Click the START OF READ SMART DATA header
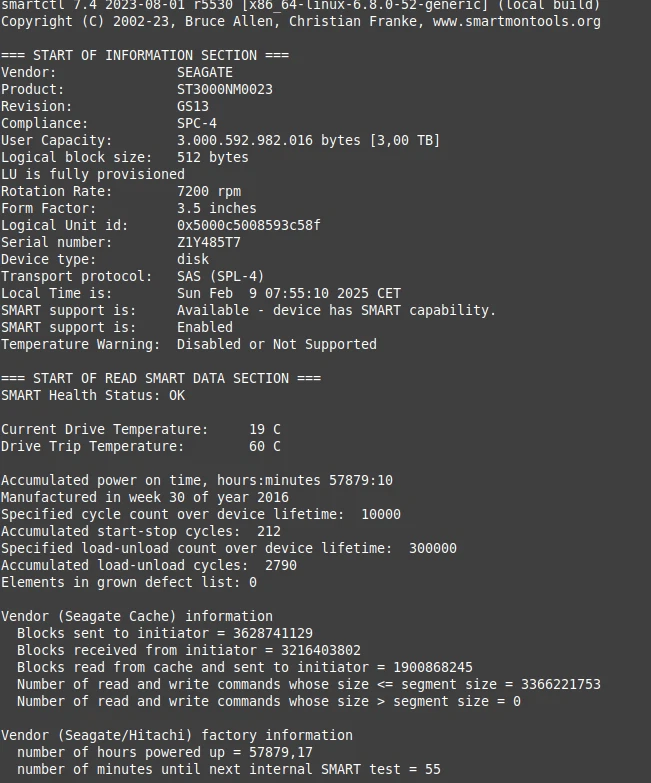Screen dimensions: 651x783 (x=161, y=379)
